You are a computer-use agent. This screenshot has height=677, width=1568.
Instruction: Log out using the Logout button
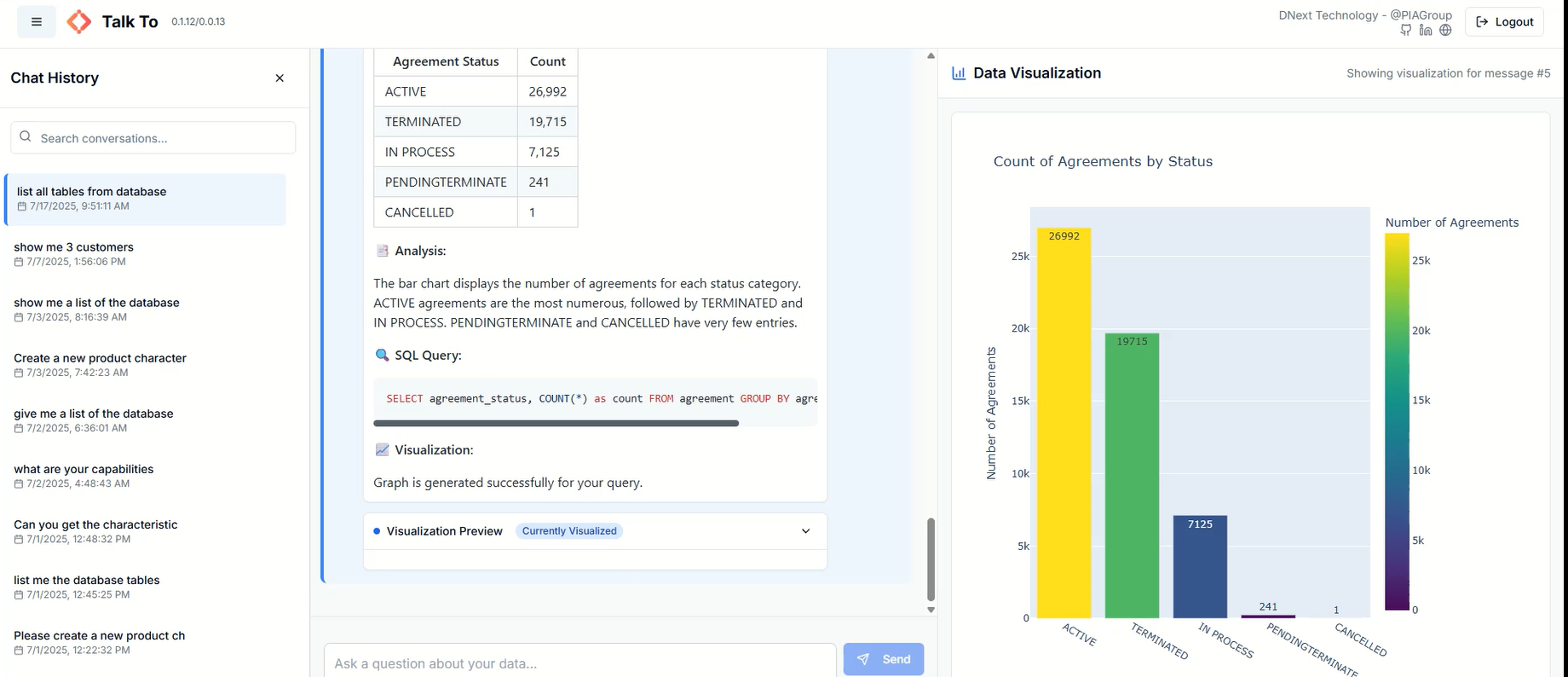point(1504,22)
